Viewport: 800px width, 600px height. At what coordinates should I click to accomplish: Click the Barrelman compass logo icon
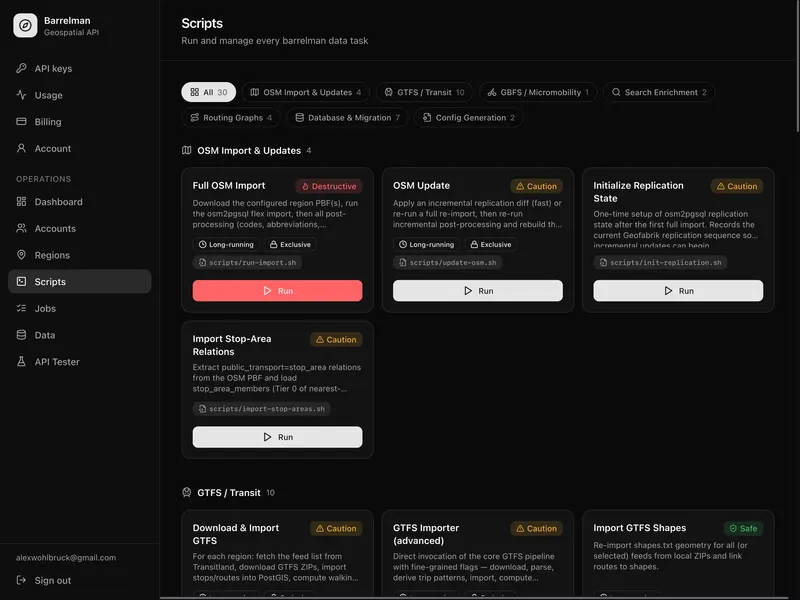pyautogui.click(x=25, y=26)
